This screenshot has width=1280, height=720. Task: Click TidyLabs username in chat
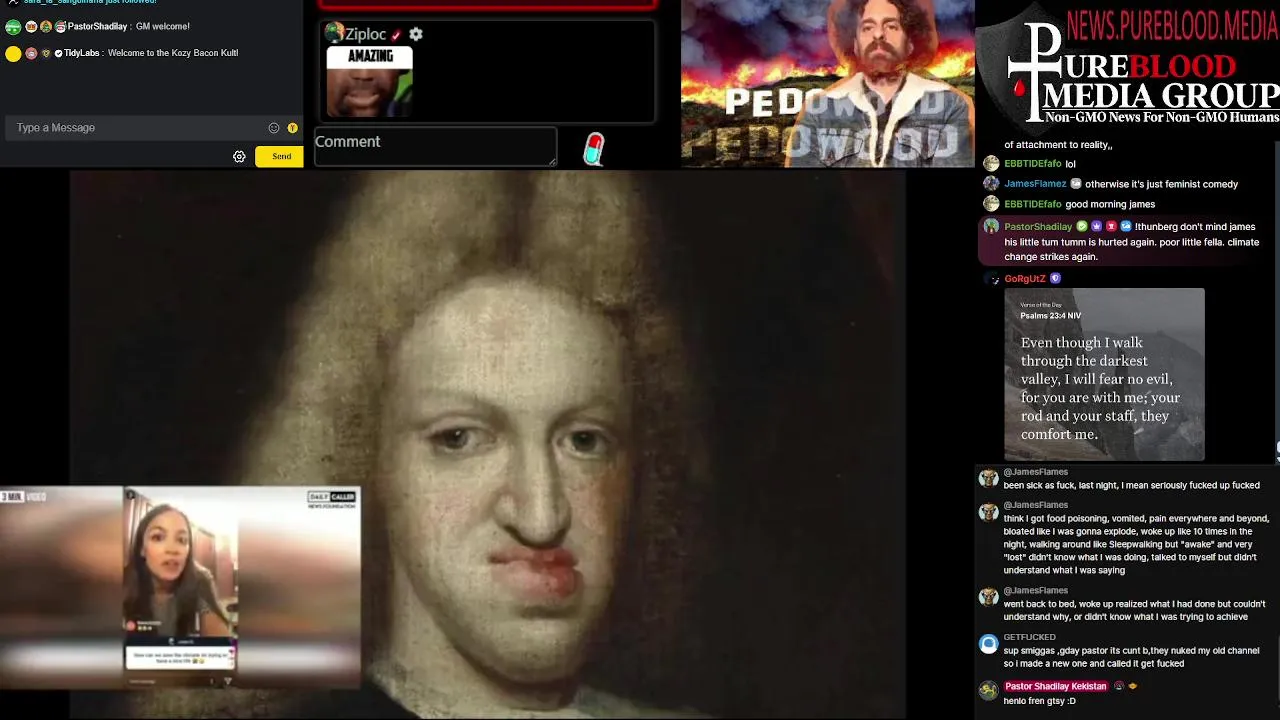coord(82,53)
